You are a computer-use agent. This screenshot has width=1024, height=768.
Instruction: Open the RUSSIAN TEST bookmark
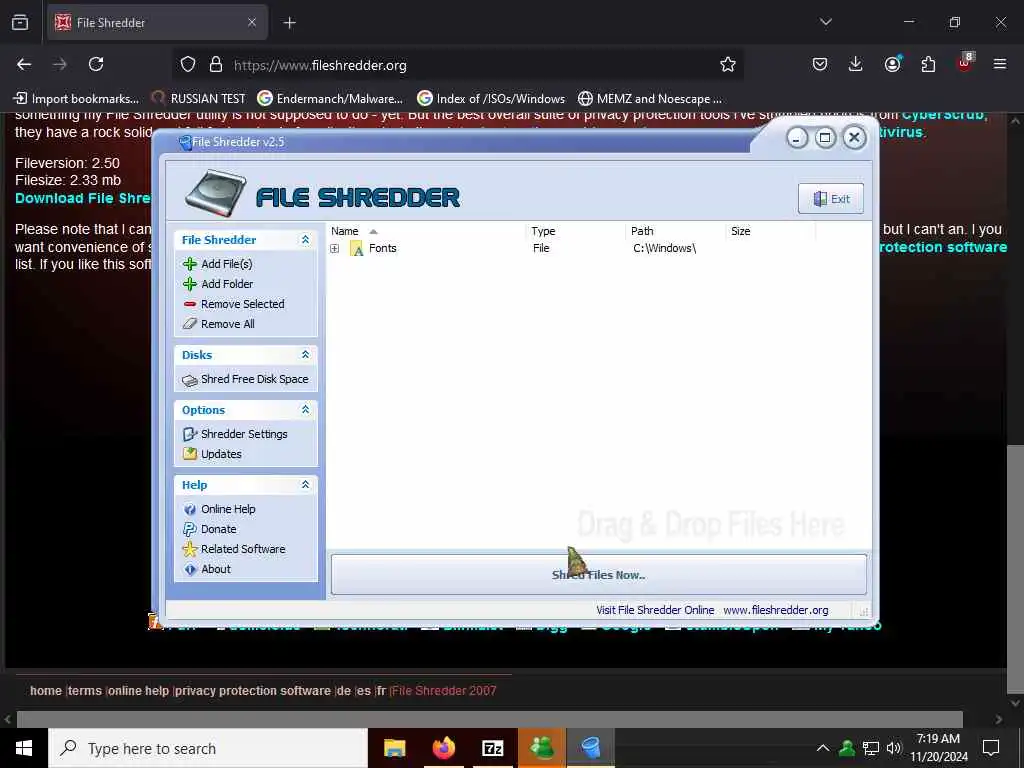point(199,99)
